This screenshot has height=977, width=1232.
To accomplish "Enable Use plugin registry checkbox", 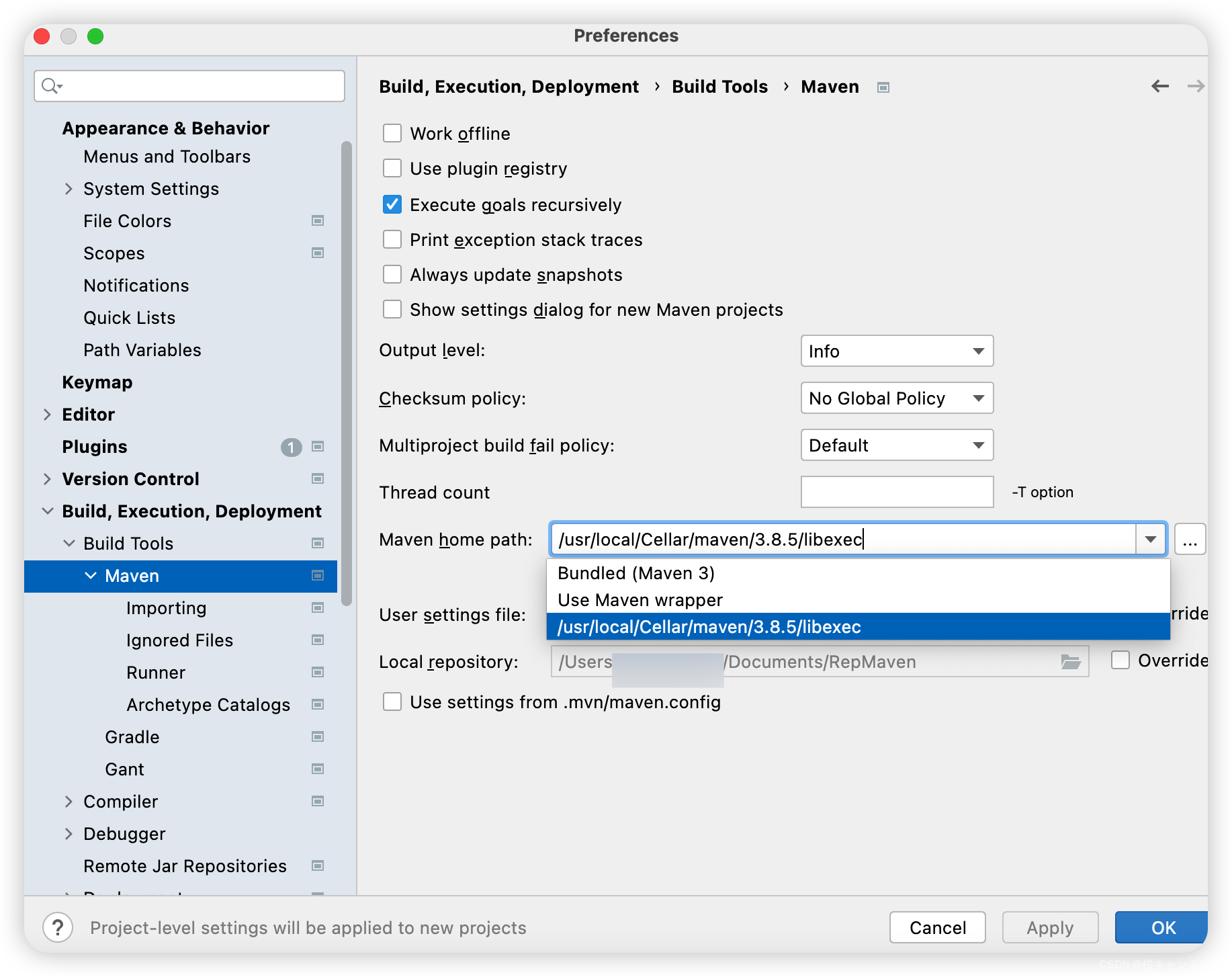I will tap(392, 168).
